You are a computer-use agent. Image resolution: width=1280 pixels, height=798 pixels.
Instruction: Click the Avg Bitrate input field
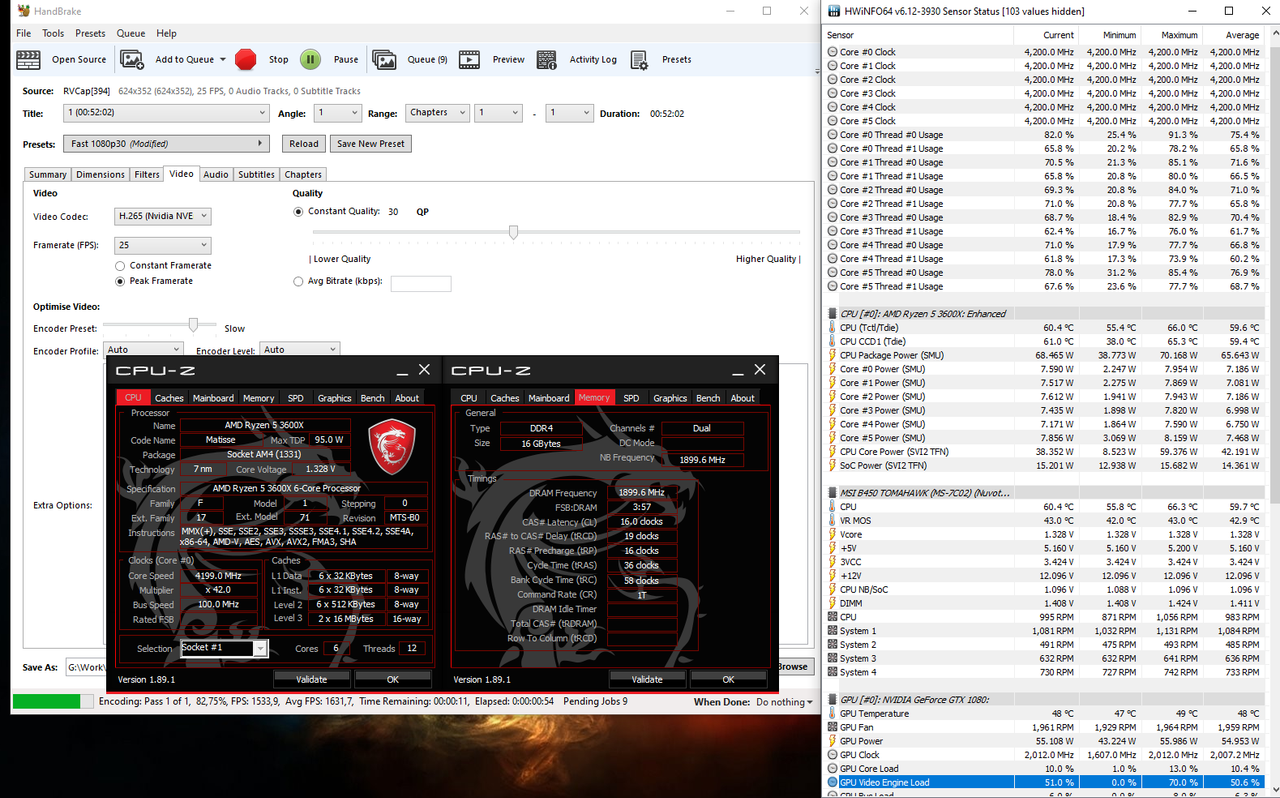pos(421,284)
